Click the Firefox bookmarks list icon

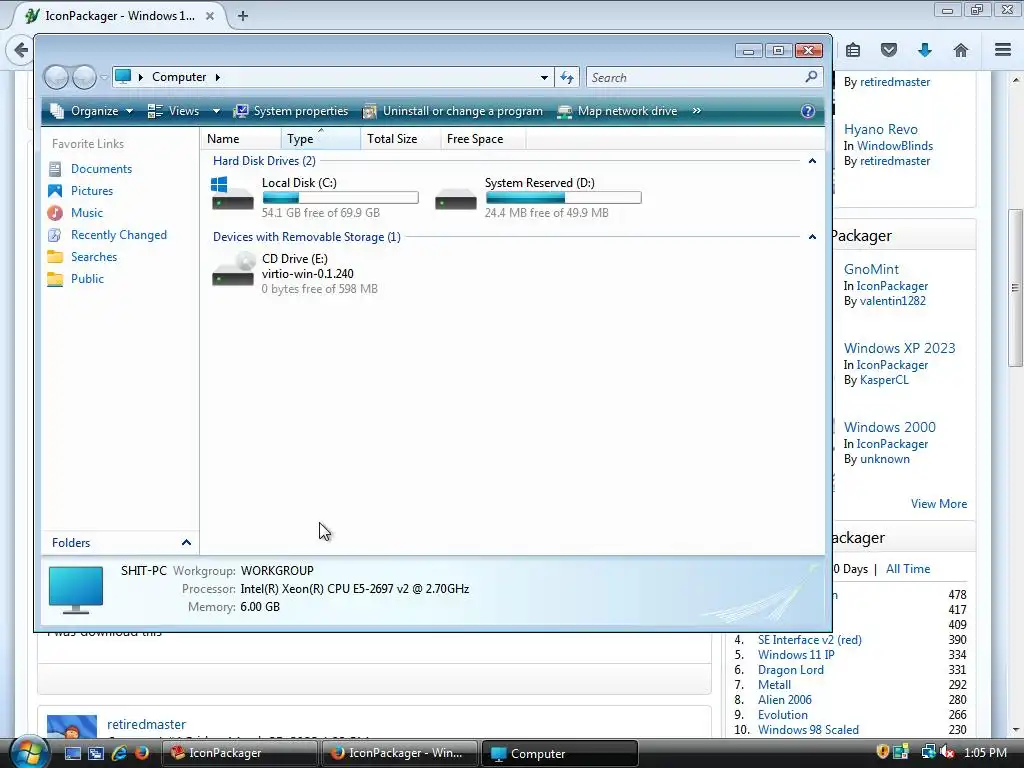pyautogui.click(x=853, y=50)
